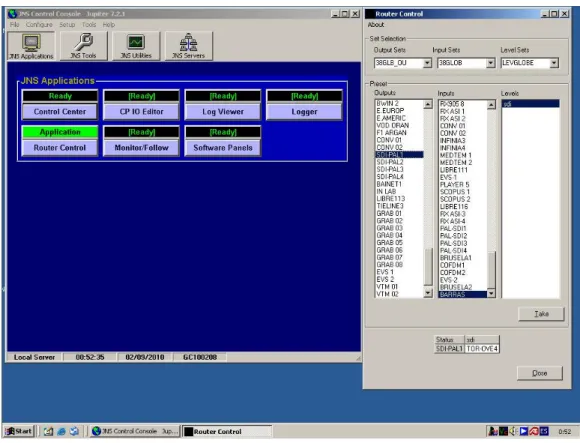Open the Tools menu
This screenshot has height=443, width=580.
coord(89,25)
